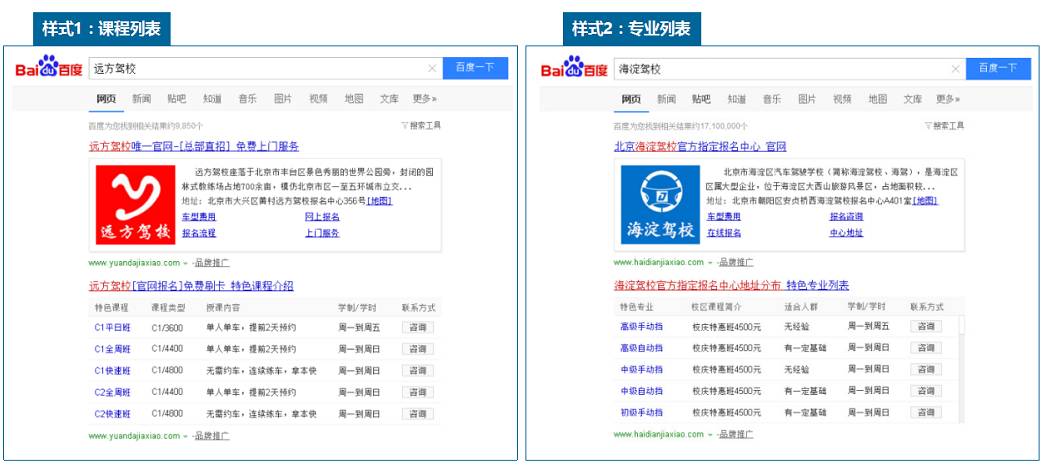Screen dimensions: 1043x466
Task: Open 远方驾校唯一官网 result title link
Action: click(194, 146)
